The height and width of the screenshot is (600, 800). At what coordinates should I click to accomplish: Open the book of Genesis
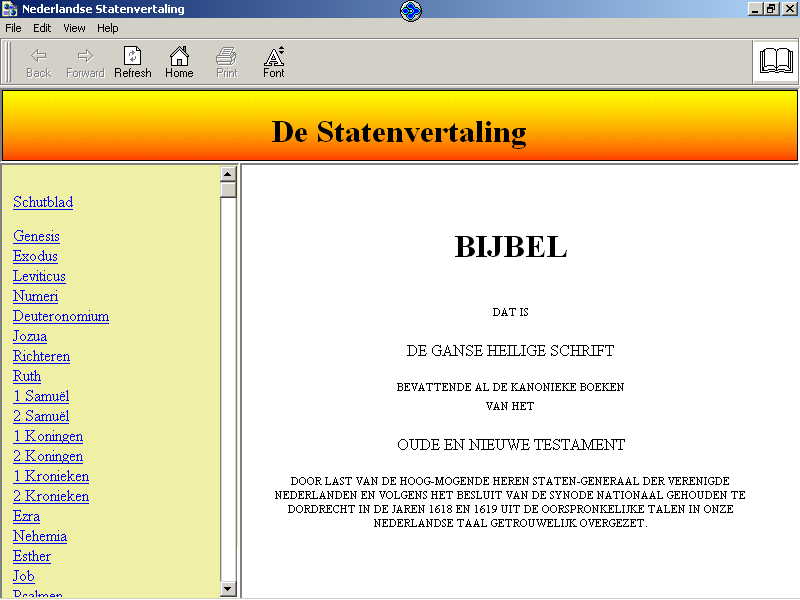coord(36,236)
